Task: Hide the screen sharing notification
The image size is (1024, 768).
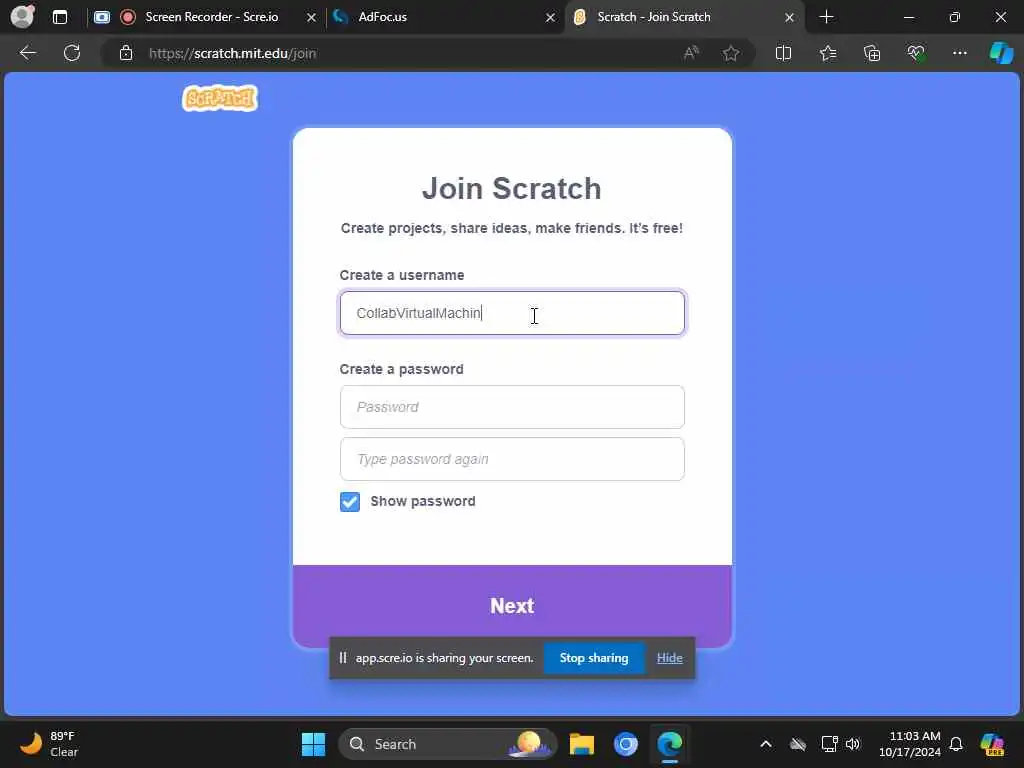Action: [669, 658]
